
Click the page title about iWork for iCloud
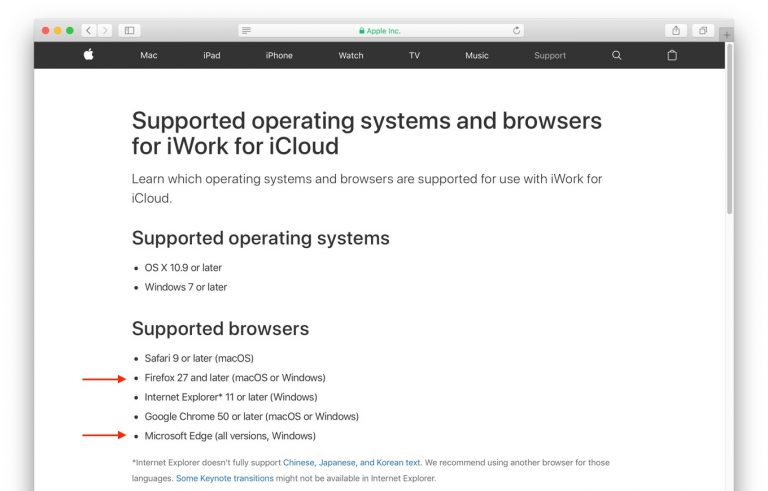pyautogui.click(x=367, y=133)
